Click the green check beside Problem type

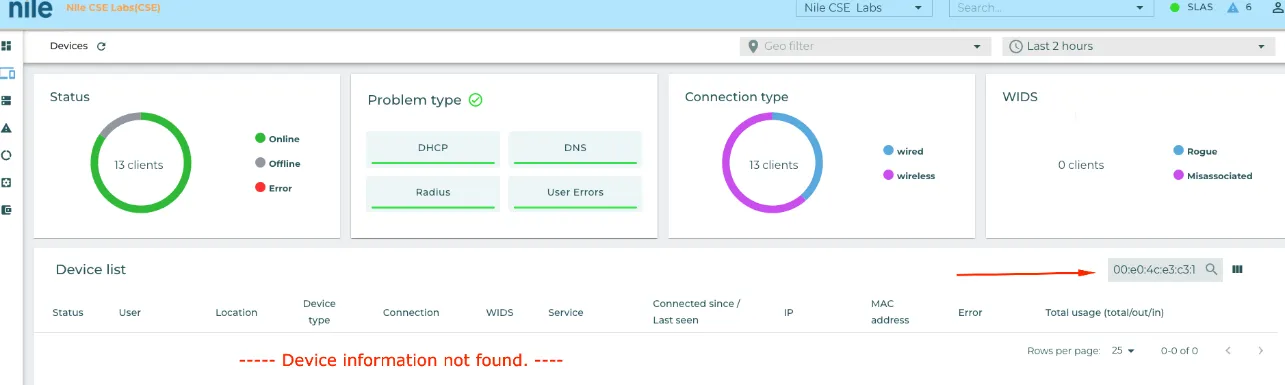click(476, 100)
